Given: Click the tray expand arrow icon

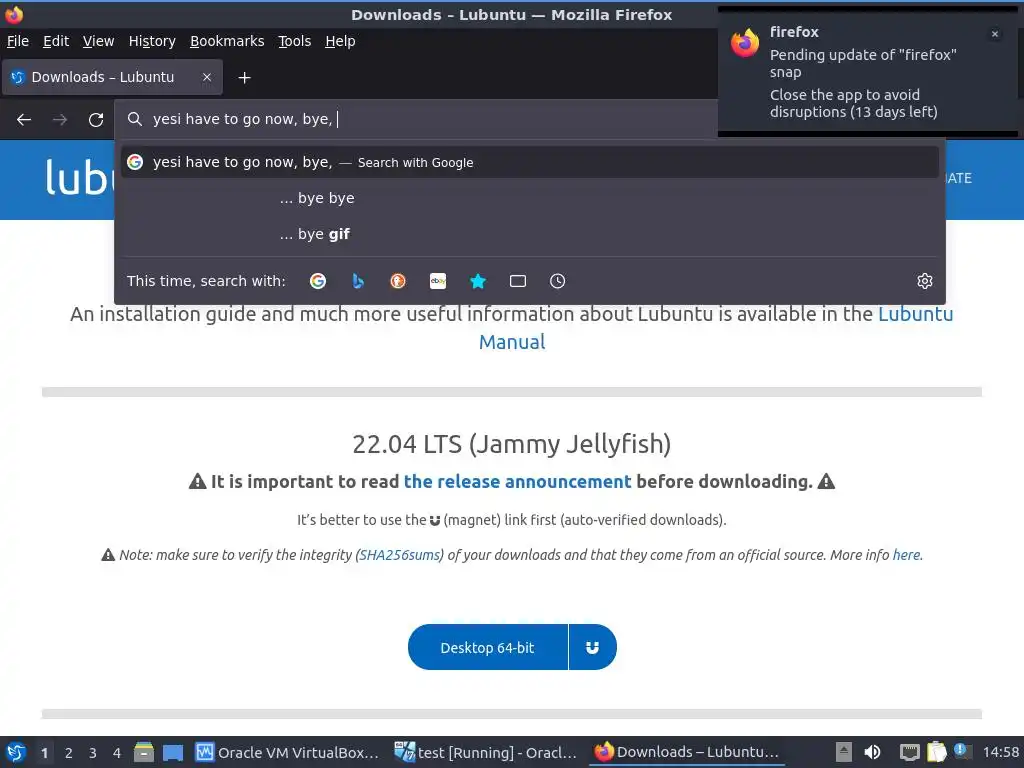Looking at the screenshot, I should point(844,752).
